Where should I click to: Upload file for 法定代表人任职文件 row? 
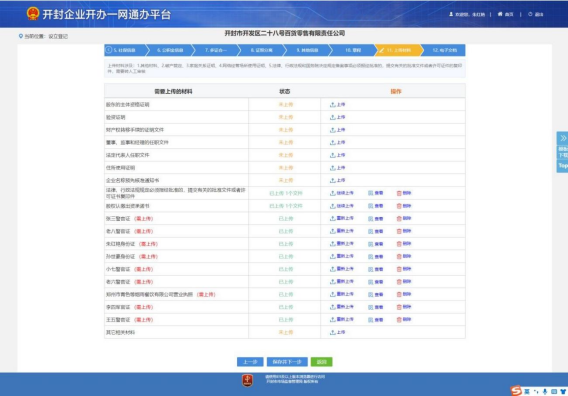(337, 155)
